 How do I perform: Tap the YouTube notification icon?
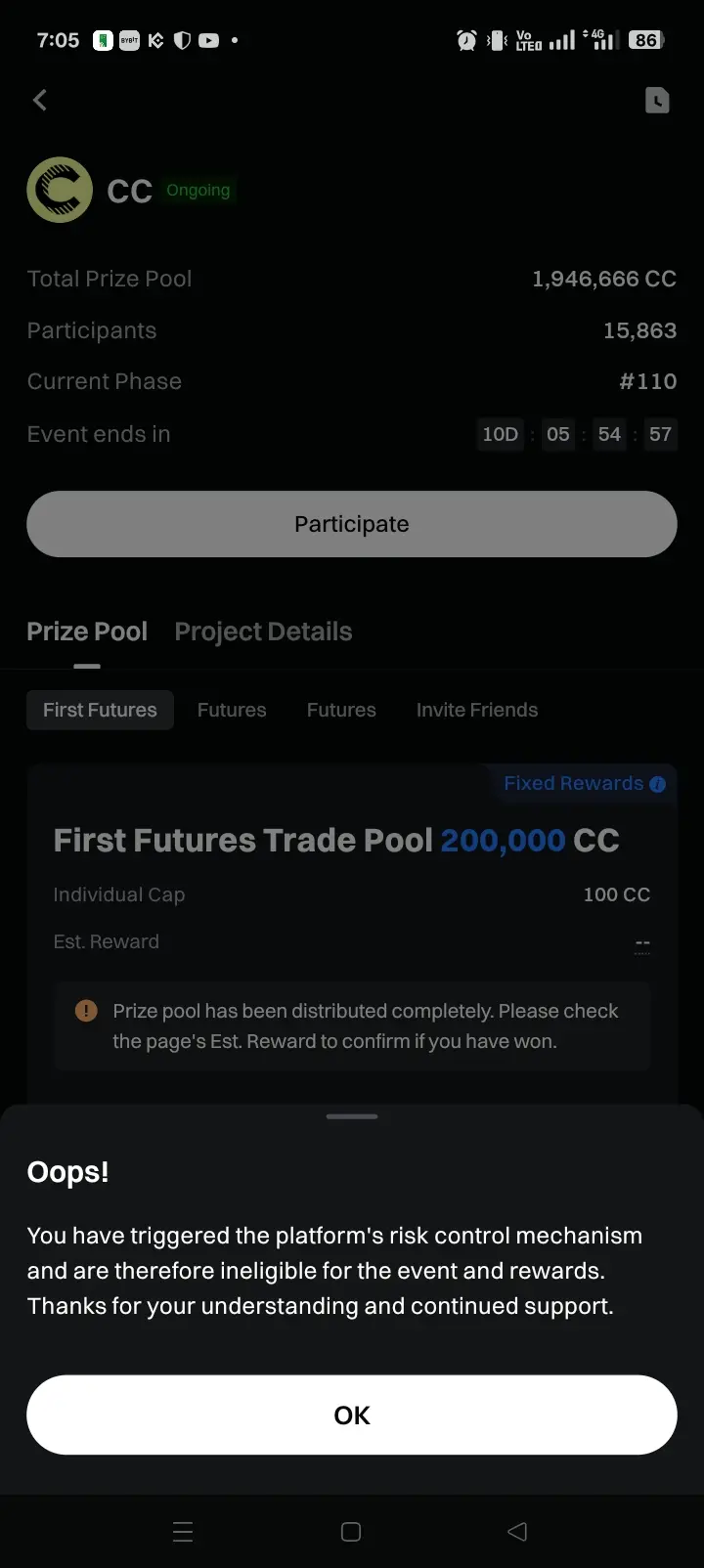coord(208,40)
